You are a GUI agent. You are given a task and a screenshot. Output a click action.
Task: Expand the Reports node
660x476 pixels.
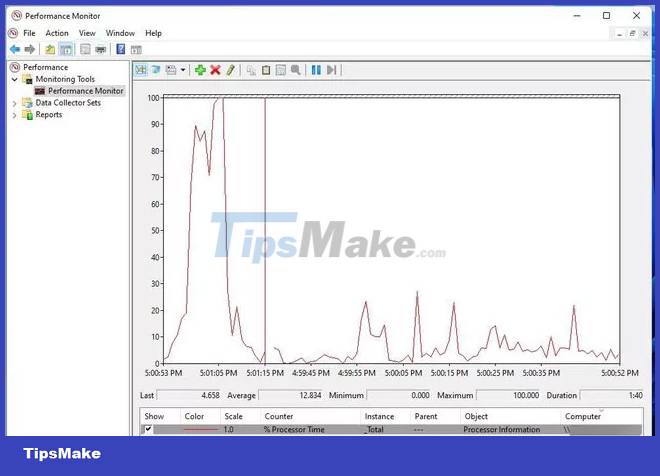[15, 115]
